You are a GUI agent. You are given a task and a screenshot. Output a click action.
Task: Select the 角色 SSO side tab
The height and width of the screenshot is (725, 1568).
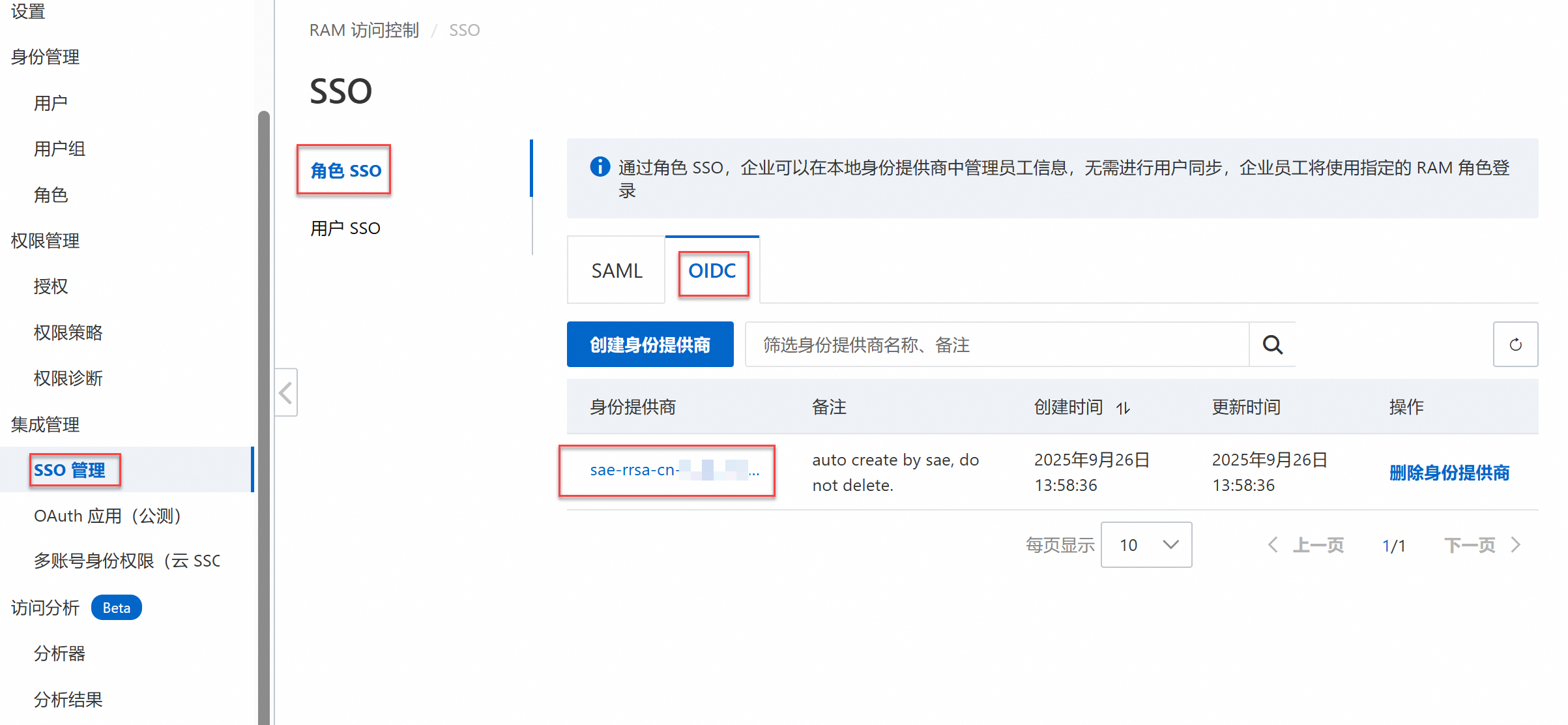coord(345,171)
